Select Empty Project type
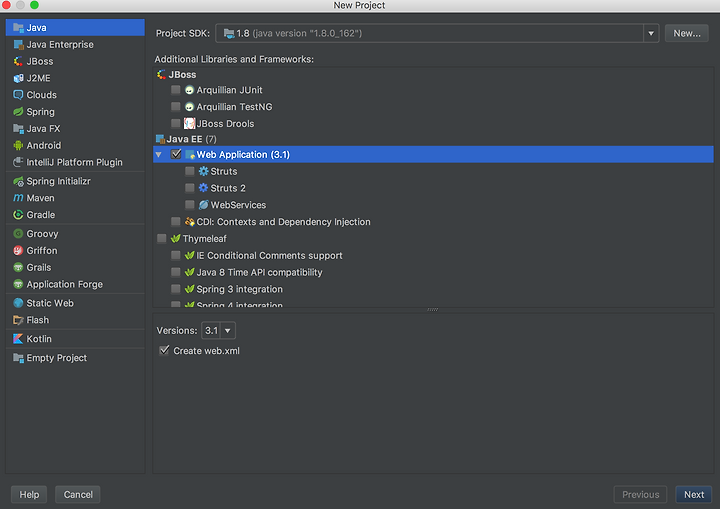Viewport: 720px width, 509px height. click(75, 358)
